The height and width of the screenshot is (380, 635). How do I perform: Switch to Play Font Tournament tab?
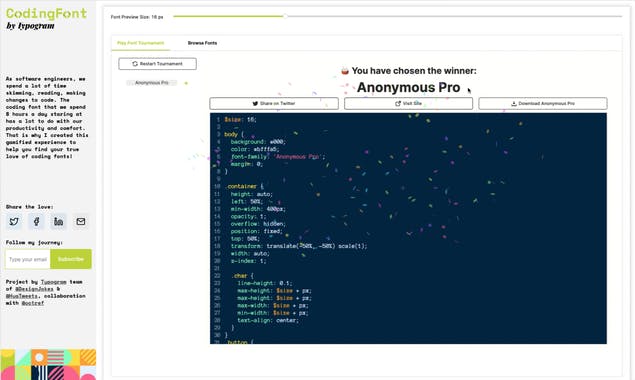pyautogui.click(x=141, y=43)
